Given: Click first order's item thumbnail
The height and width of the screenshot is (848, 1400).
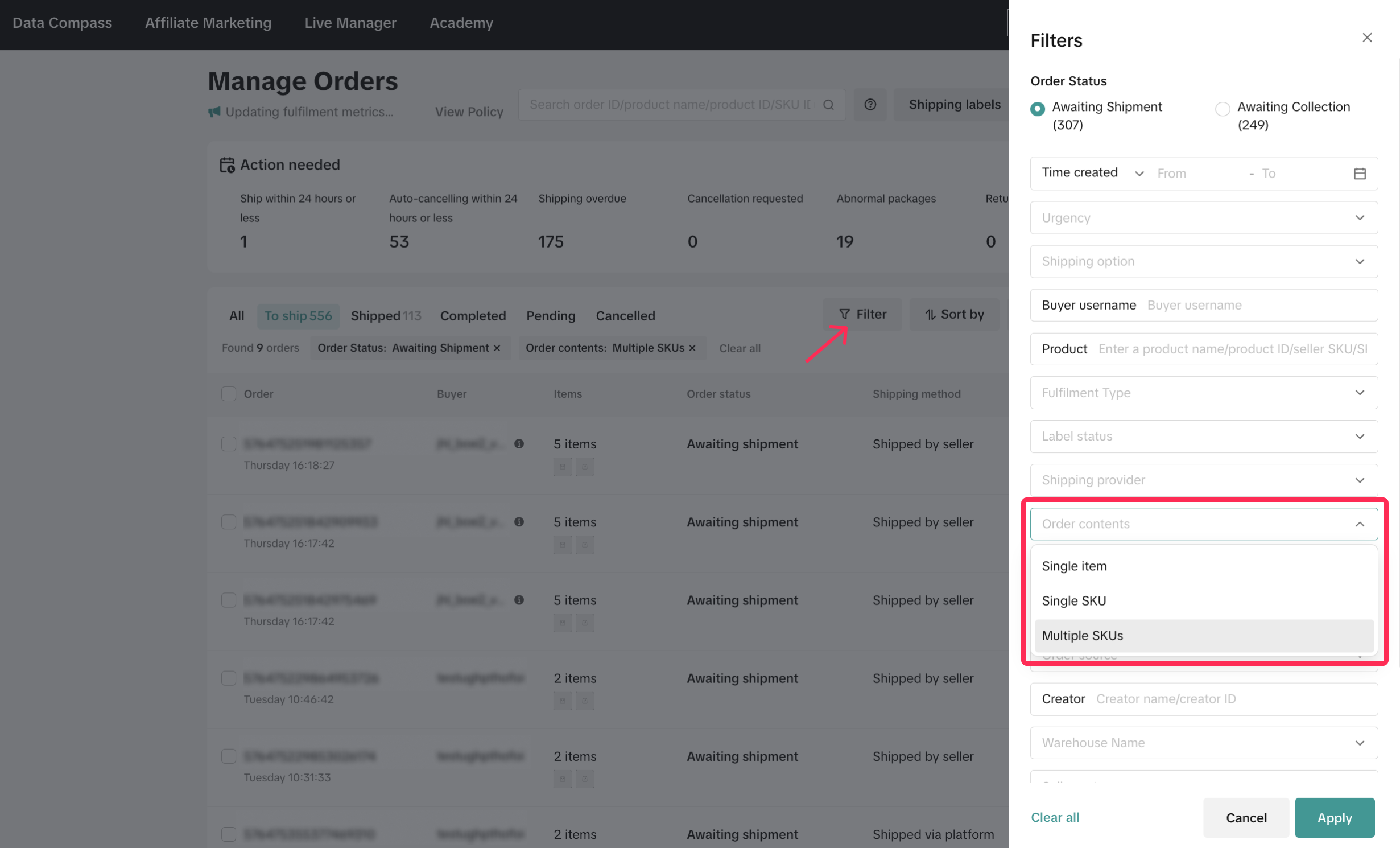Looking at the screenshot, I should click(x=562, y=467).
